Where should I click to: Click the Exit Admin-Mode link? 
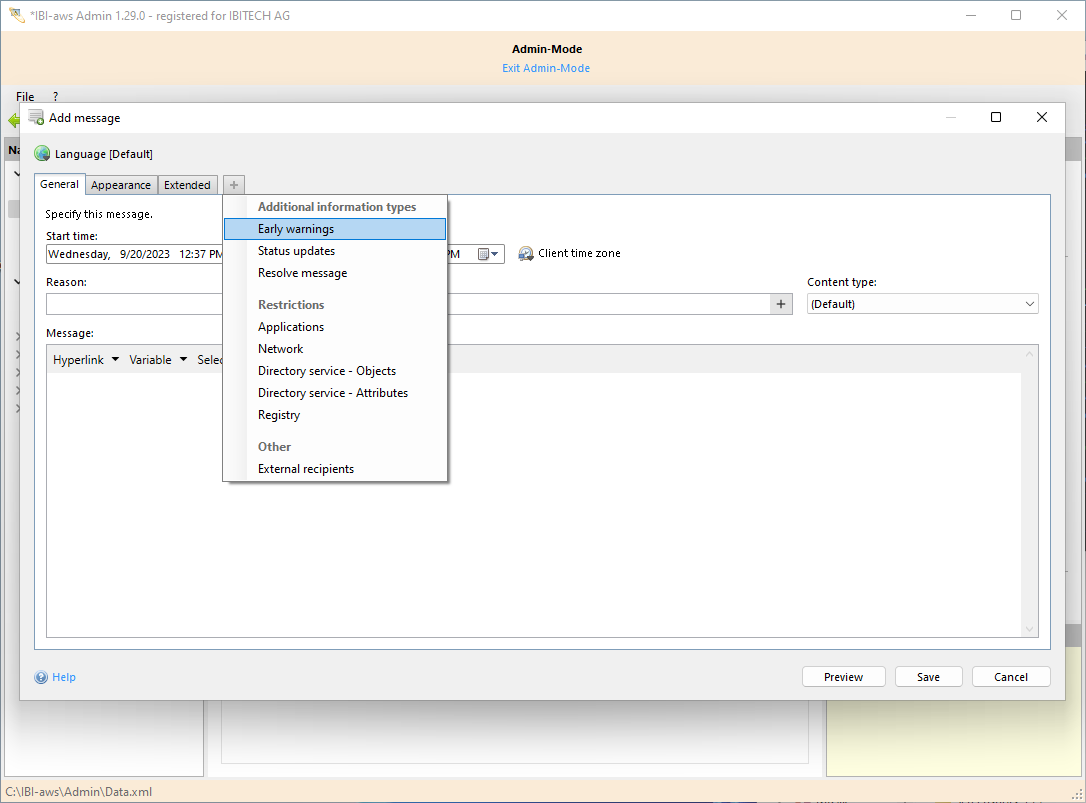[x=546, y=68]
